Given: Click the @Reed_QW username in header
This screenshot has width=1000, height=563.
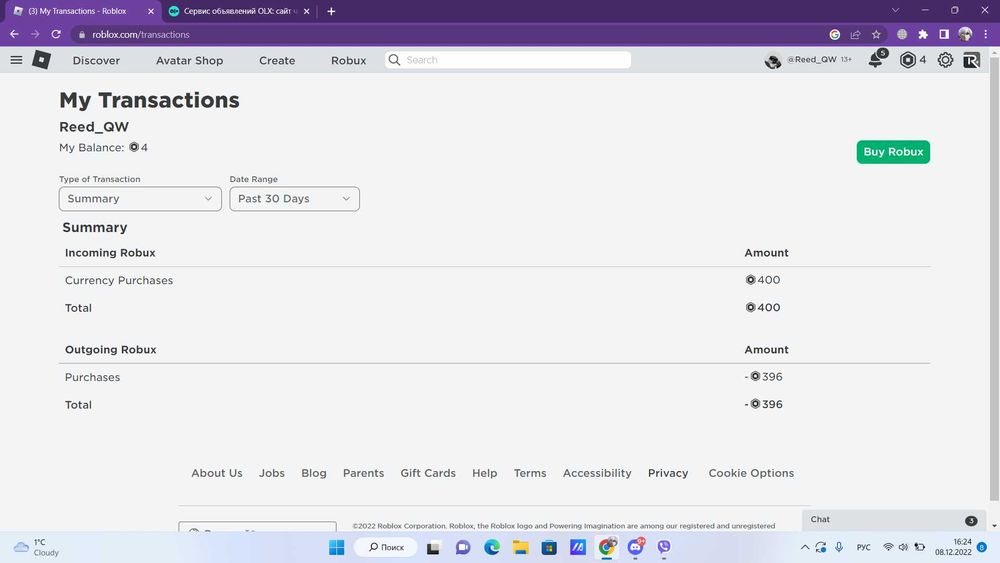Looking at the screenshot, I should [x=811, y=59].
